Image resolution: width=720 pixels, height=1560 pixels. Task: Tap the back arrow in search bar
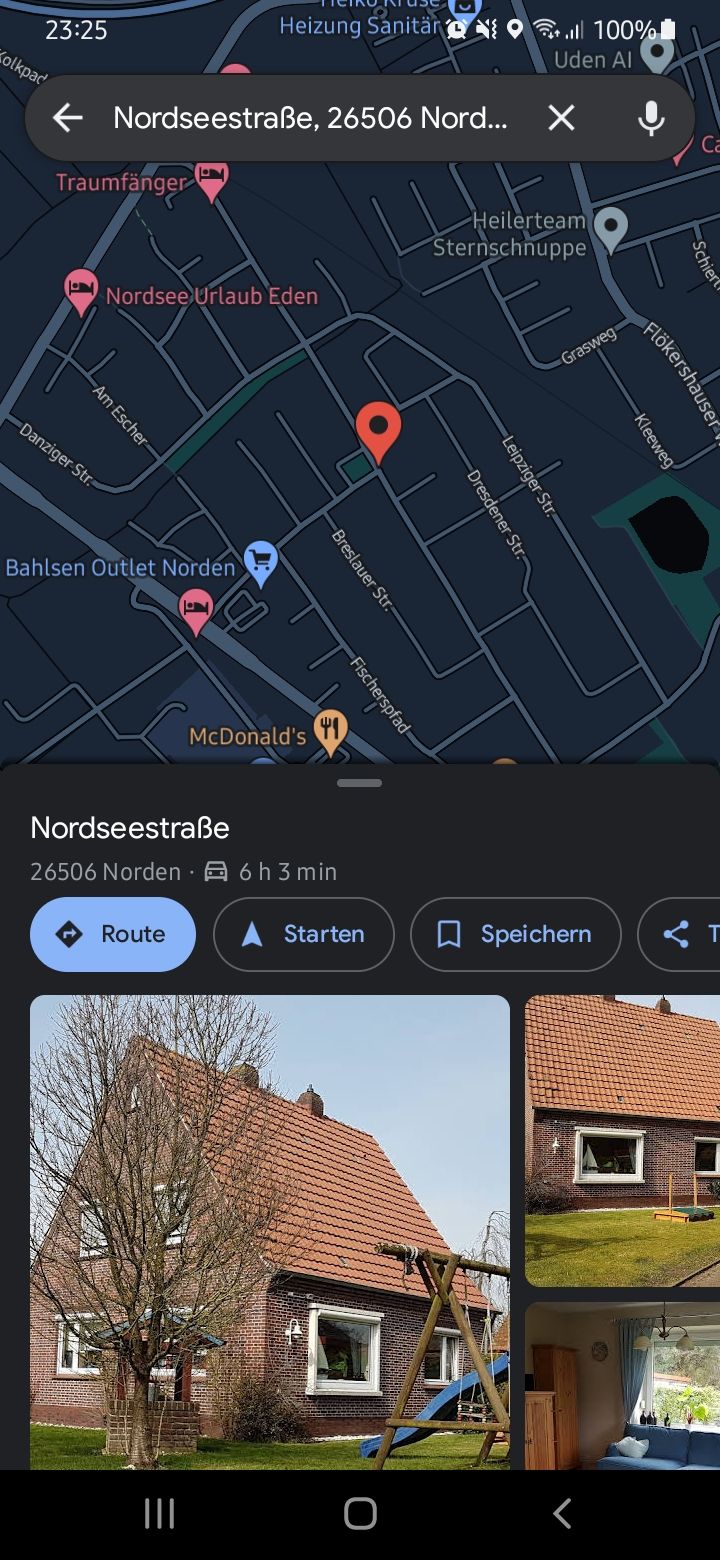pyautogui.click(x=67, y=118)
